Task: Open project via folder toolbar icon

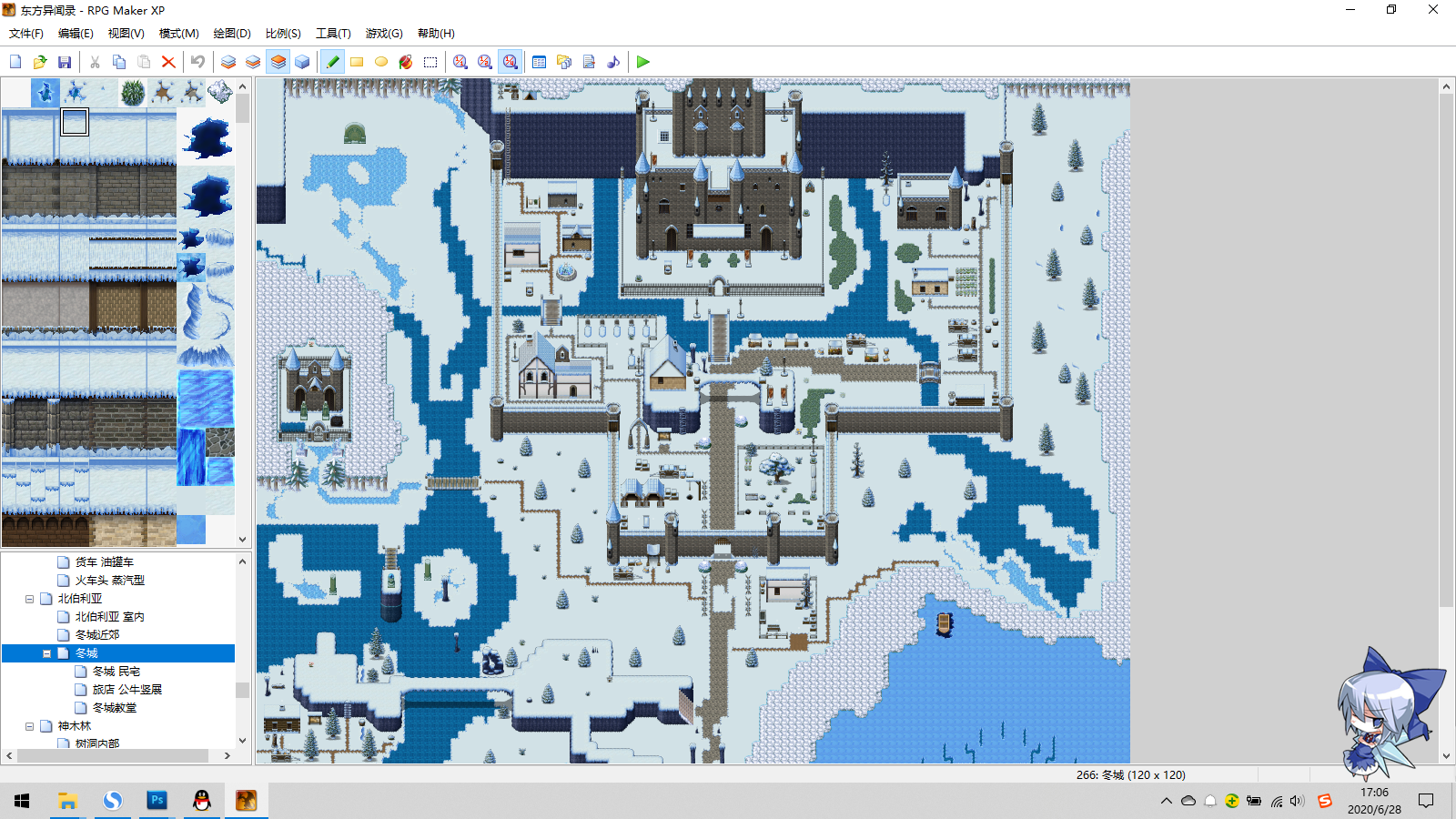Action: [40, 62]
